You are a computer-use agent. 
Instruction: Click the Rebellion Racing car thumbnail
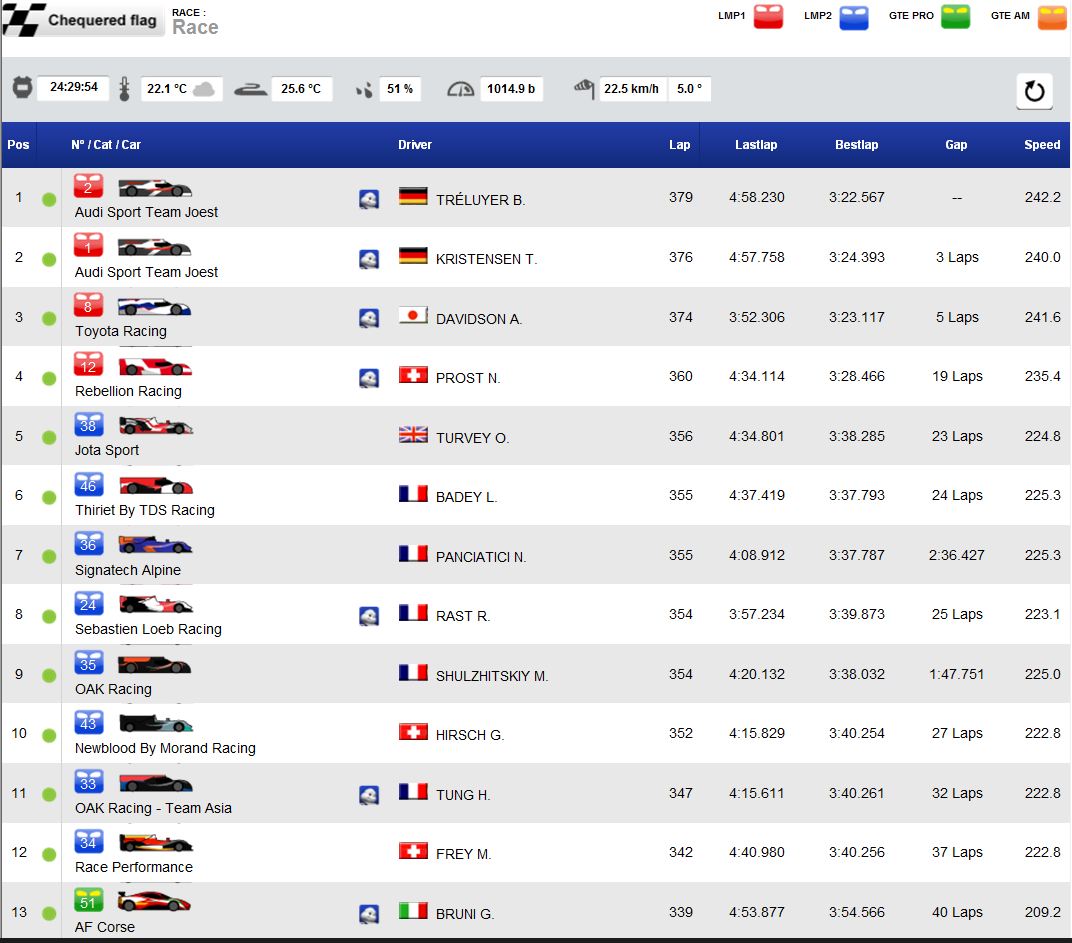click(x=155, y=367)
